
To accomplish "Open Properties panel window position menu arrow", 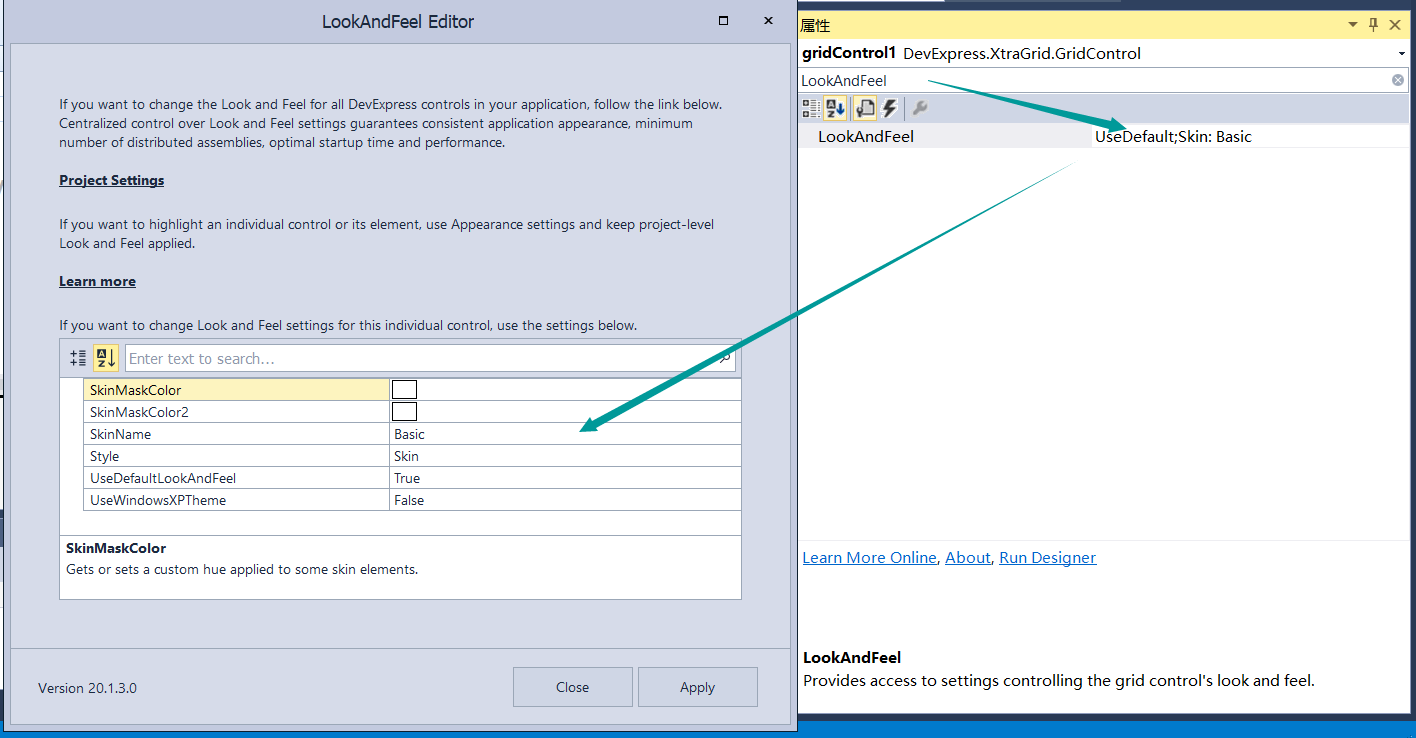I will click(1353, 25).
